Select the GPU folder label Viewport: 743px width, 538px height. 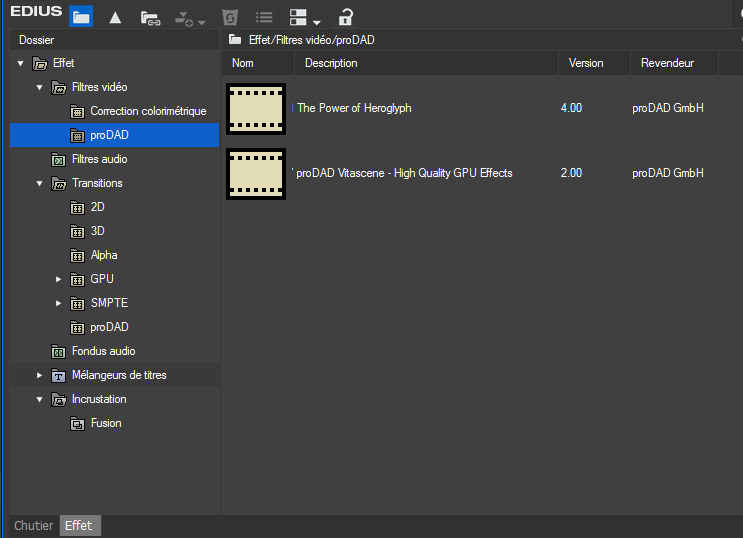(x=102, y=279)
